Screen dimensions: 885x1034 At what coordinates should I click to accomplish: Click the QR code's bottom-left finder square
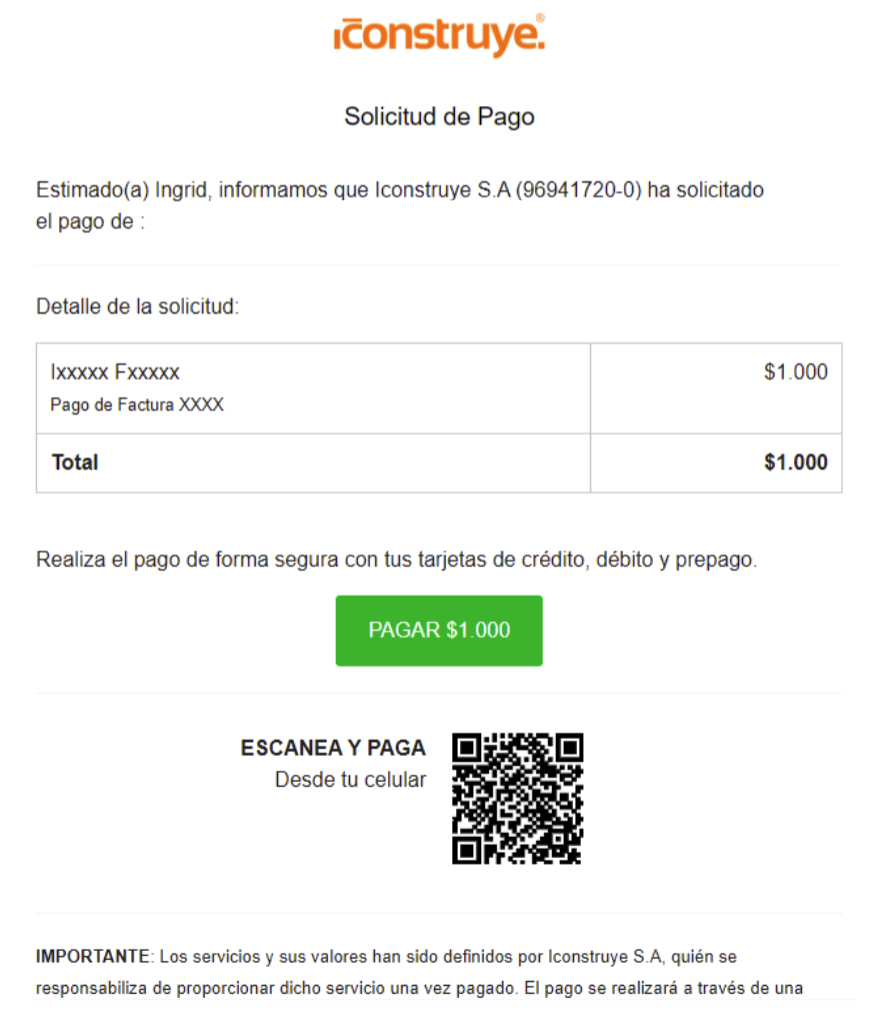tap(467, 848)
